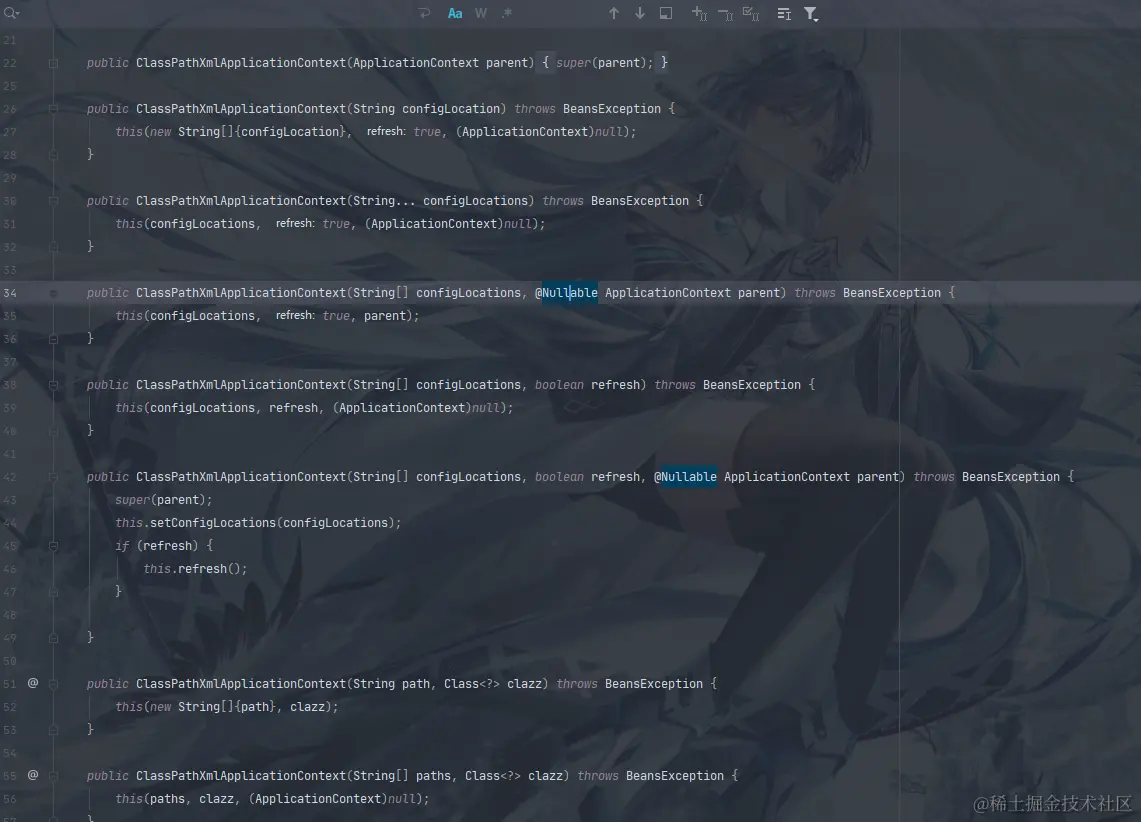The width and height of the screenshot is (1141, 822).
Task: Open the search filter funnel dropdown
Action: pyautogui.click(x=811, y=14)
